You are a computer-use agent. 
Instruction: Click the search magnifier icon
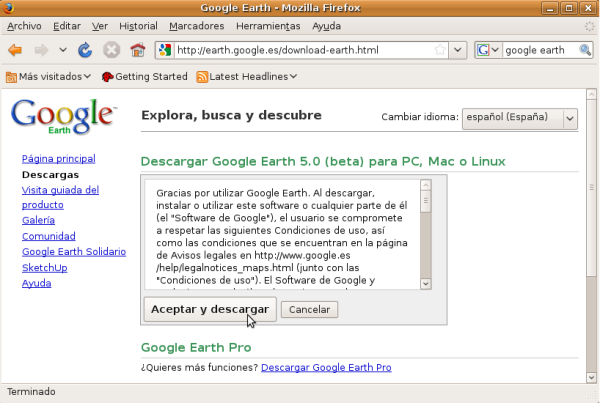[x=587, y=50]
